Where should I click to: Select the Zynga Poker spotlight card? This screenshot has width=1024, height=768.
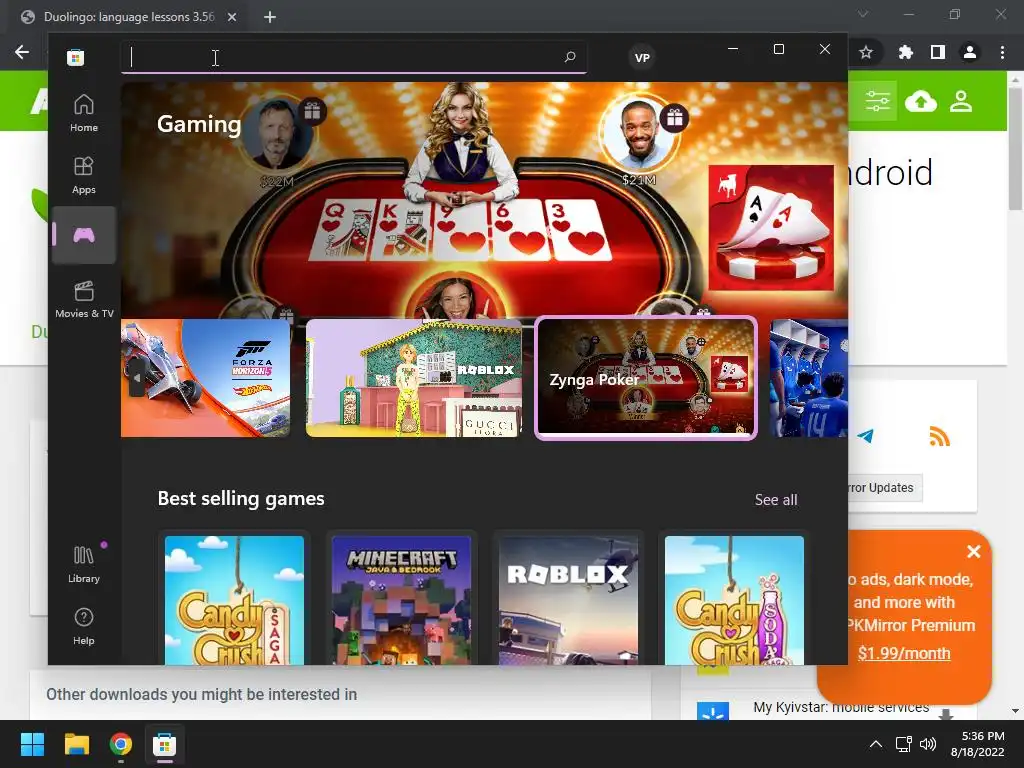646,378
